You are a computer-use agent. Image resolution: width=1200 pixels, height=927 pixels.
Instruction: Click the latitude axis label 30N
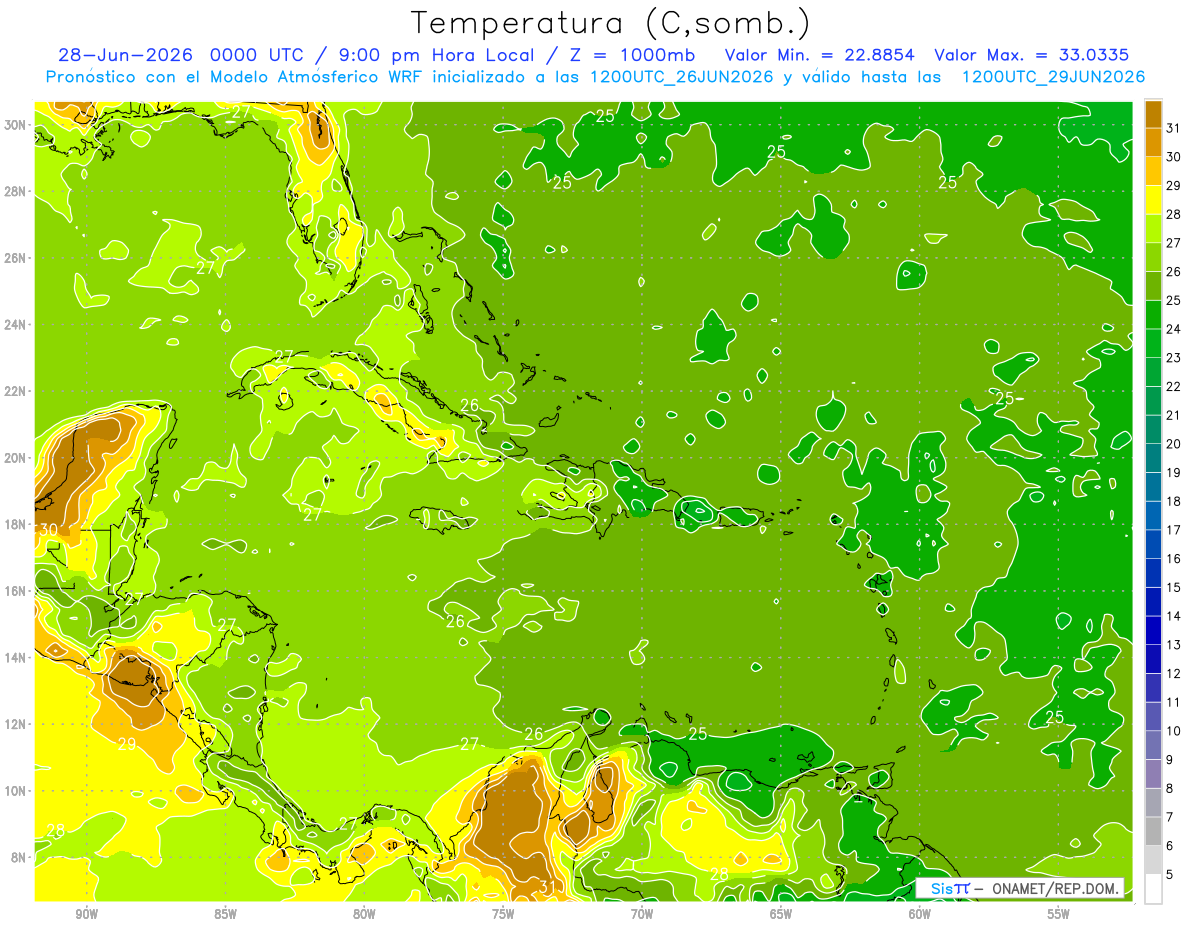coord(17,125)
